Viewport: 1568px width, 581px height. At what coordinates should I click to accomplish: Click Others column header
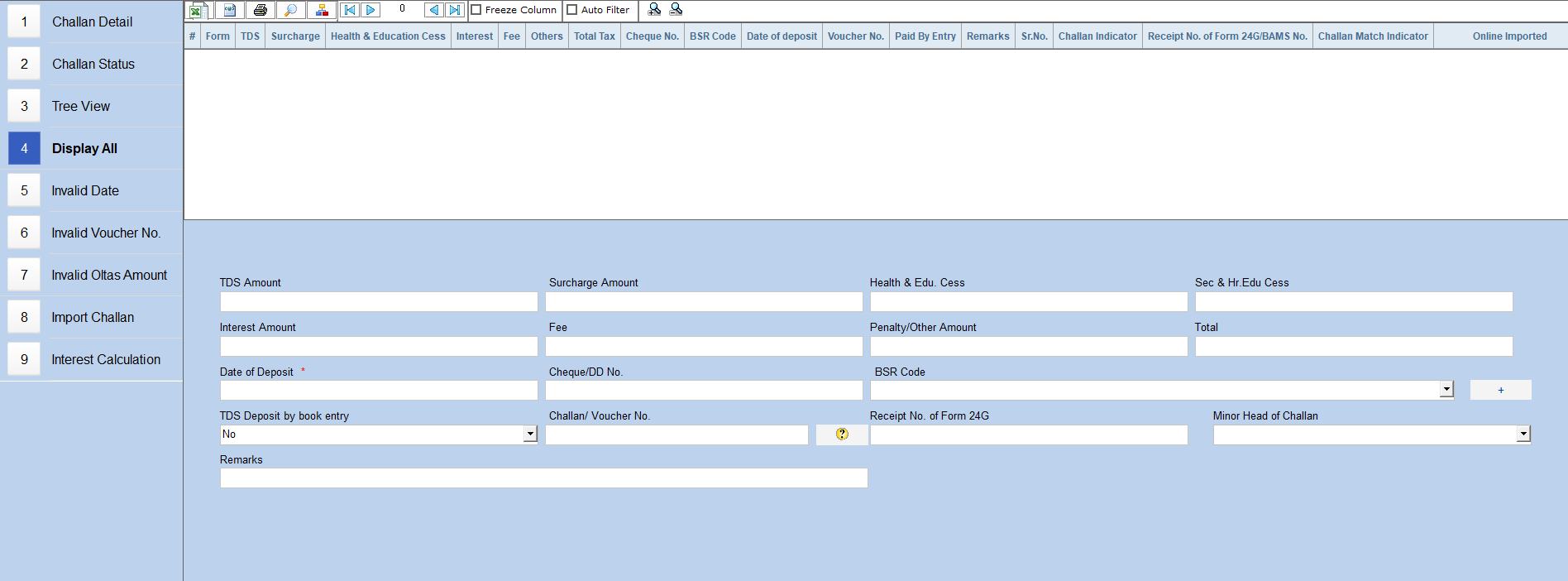(x=547, y=36)
